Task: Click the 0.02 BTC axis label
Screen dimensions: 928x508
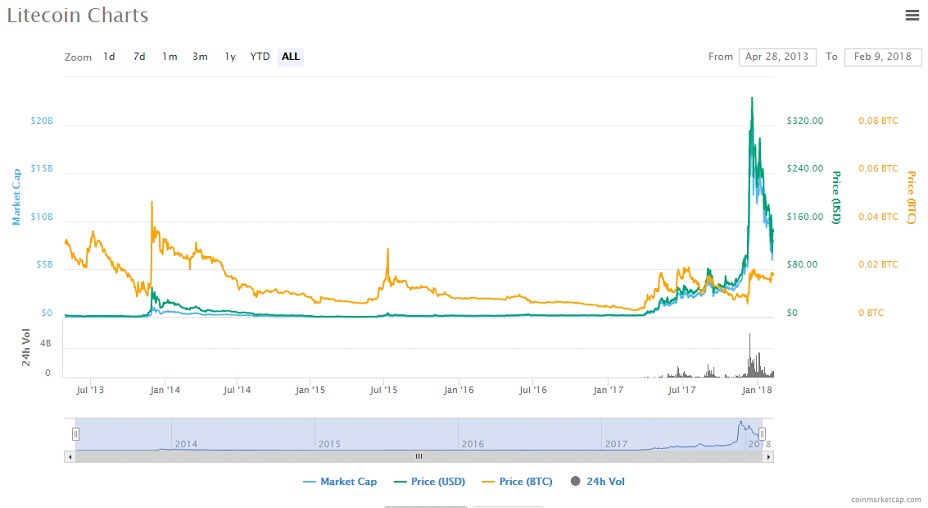Action: tap(878, 265)
